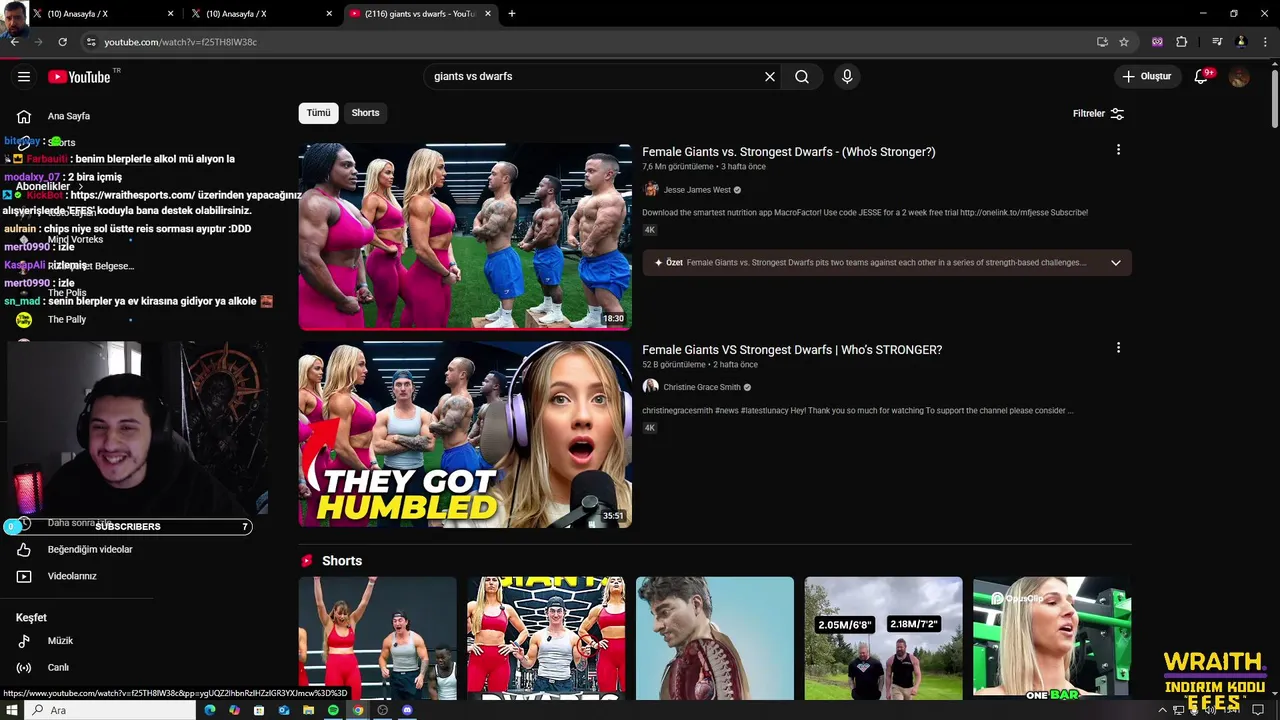
Task: Clear the search query with the X icon
Action: click(x=770, y=77)
